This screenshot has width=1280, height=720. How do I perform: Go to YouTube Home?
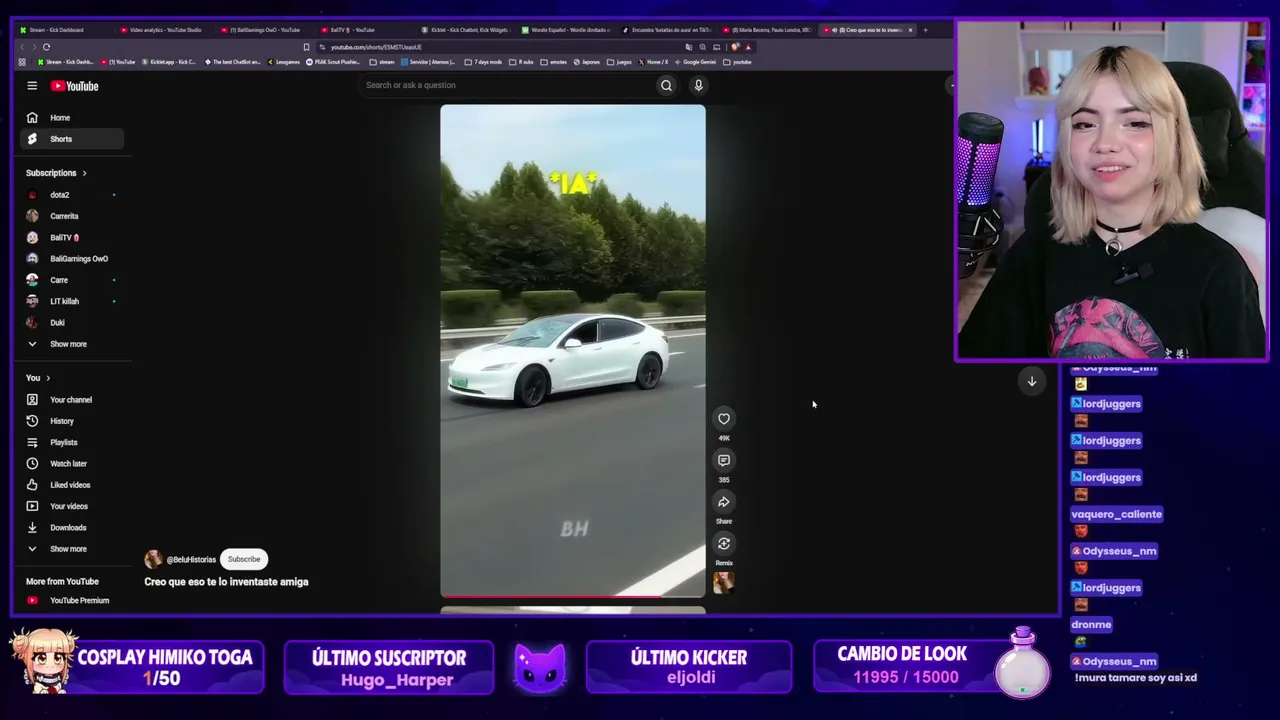(x=70, y=118)
